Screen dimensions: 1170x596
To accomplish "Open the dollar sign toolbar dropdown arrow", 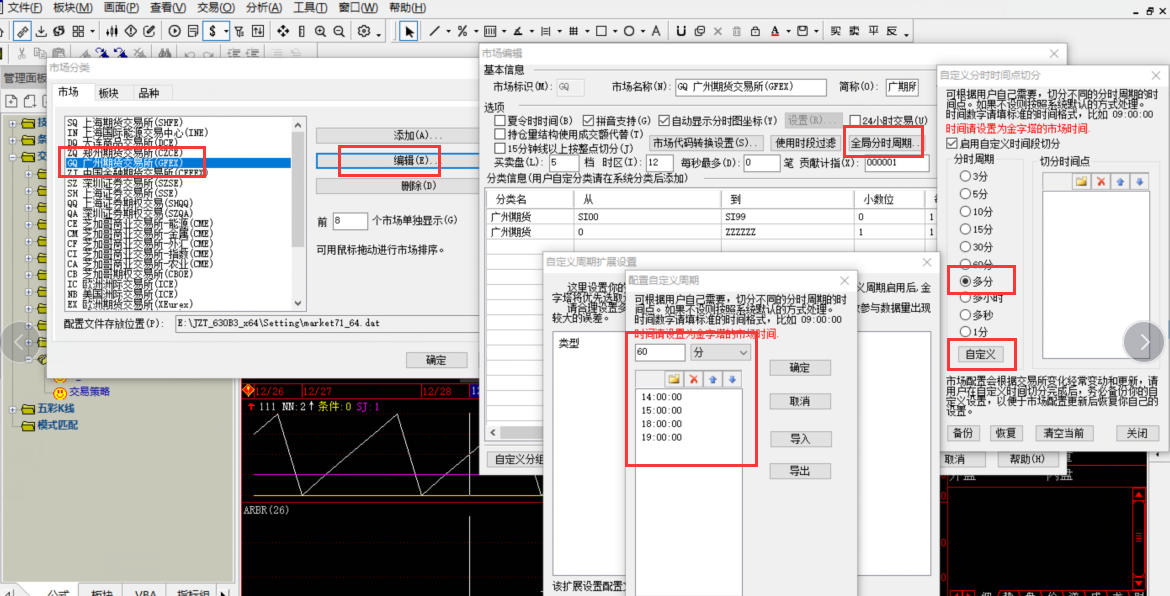I will (227, 32).
